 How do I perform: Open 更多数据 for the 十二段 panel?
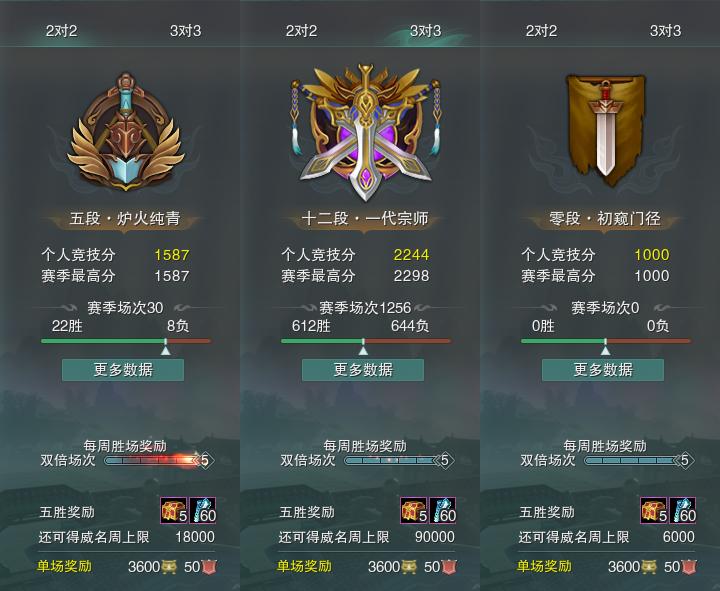[363, 370]
